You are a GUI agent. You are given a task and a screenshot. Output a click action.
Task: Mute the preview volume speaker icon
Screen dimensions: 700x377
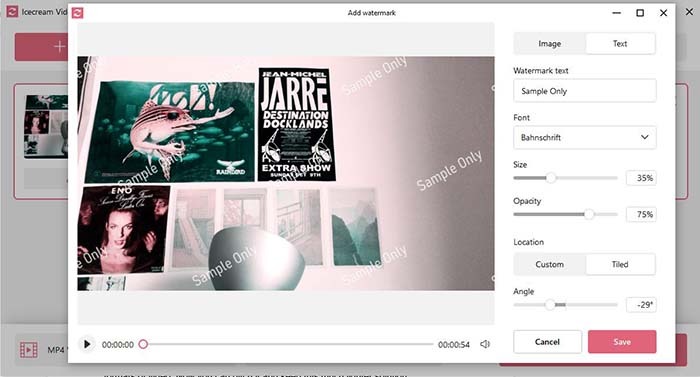click(485, 344)
